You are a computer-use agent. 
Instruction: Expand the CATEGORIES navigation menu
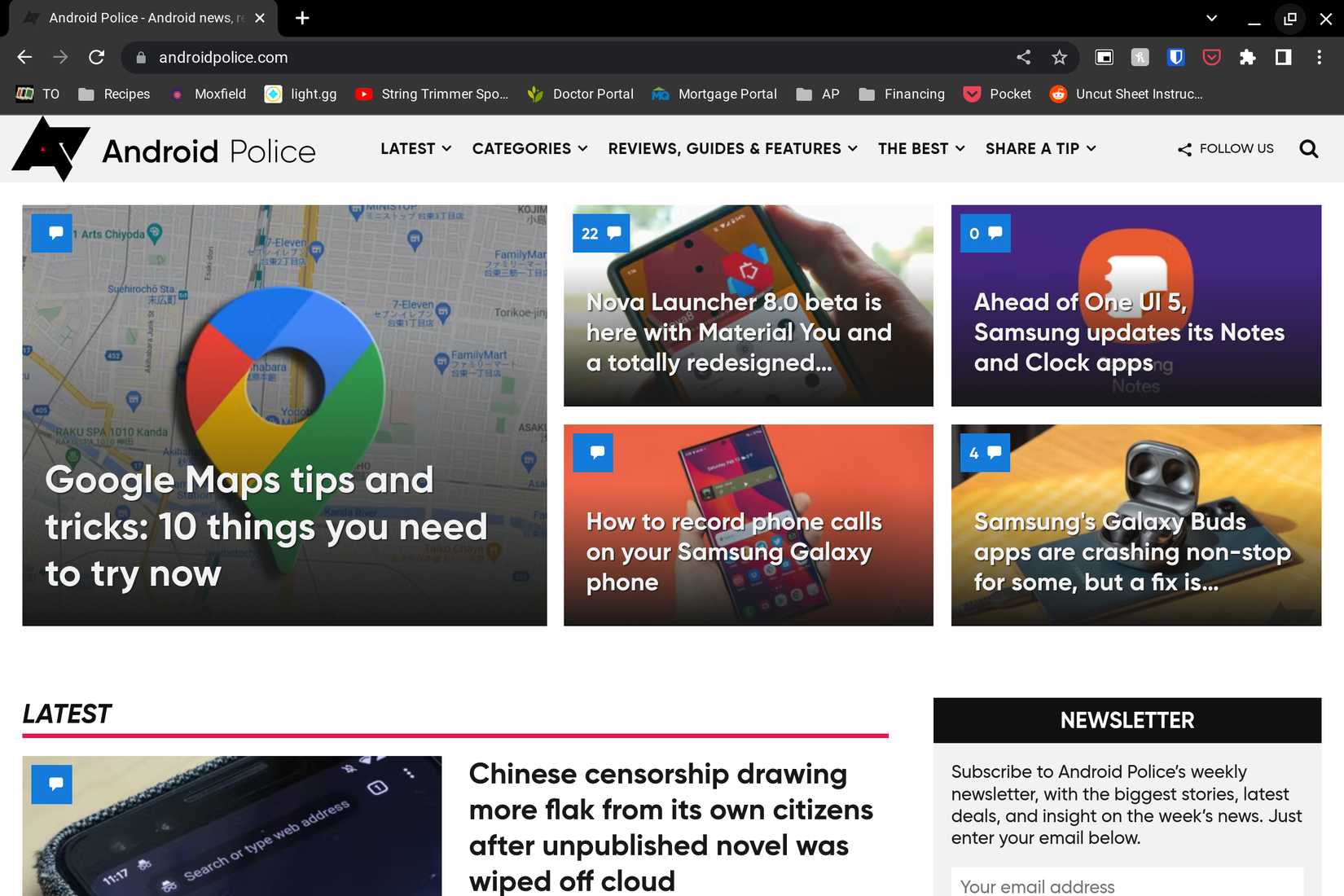[x=529, y=149]
